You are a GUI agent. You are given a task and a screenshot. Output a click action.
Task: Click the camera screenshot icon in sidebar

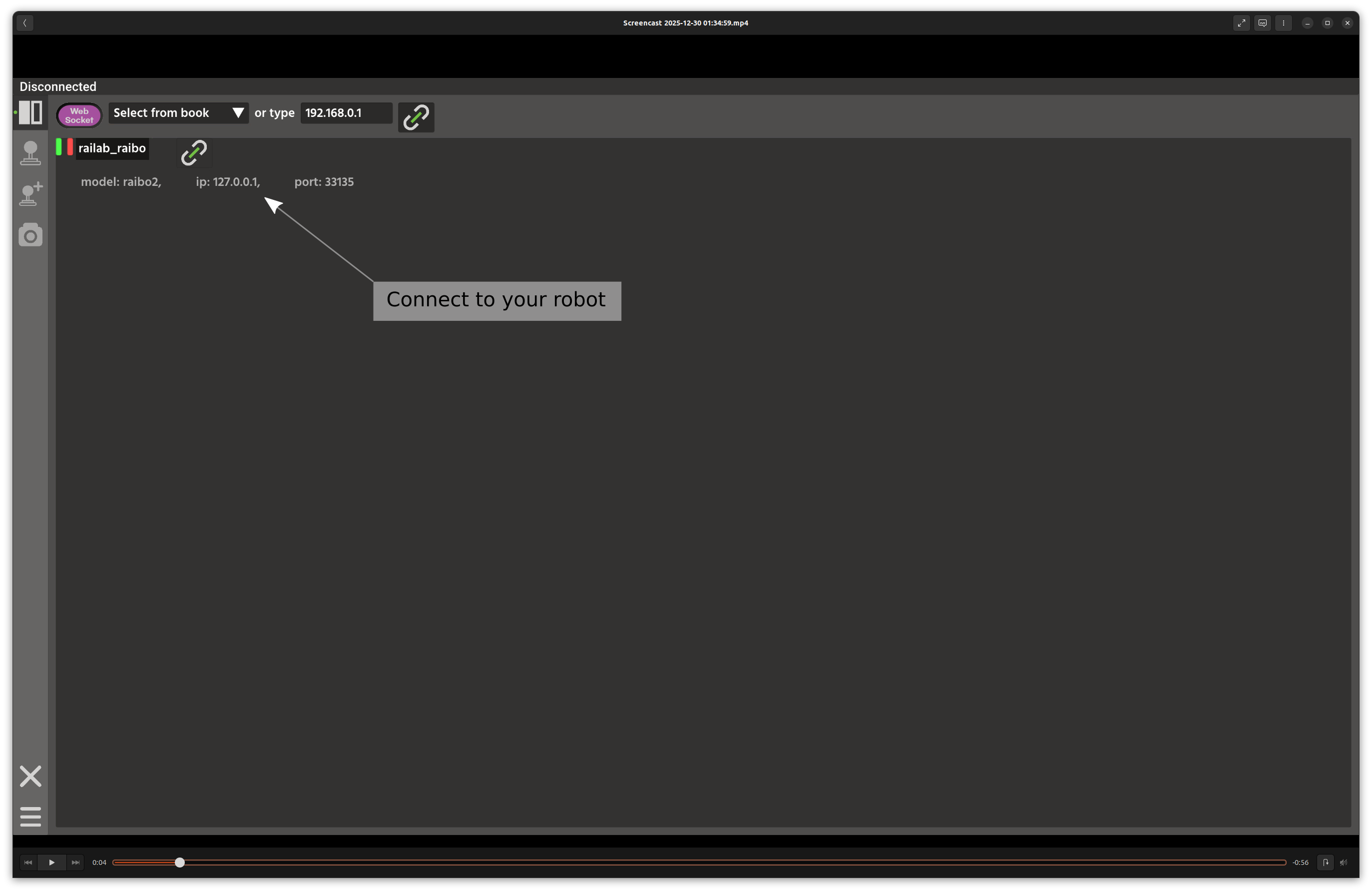click(x=30, y=235)
